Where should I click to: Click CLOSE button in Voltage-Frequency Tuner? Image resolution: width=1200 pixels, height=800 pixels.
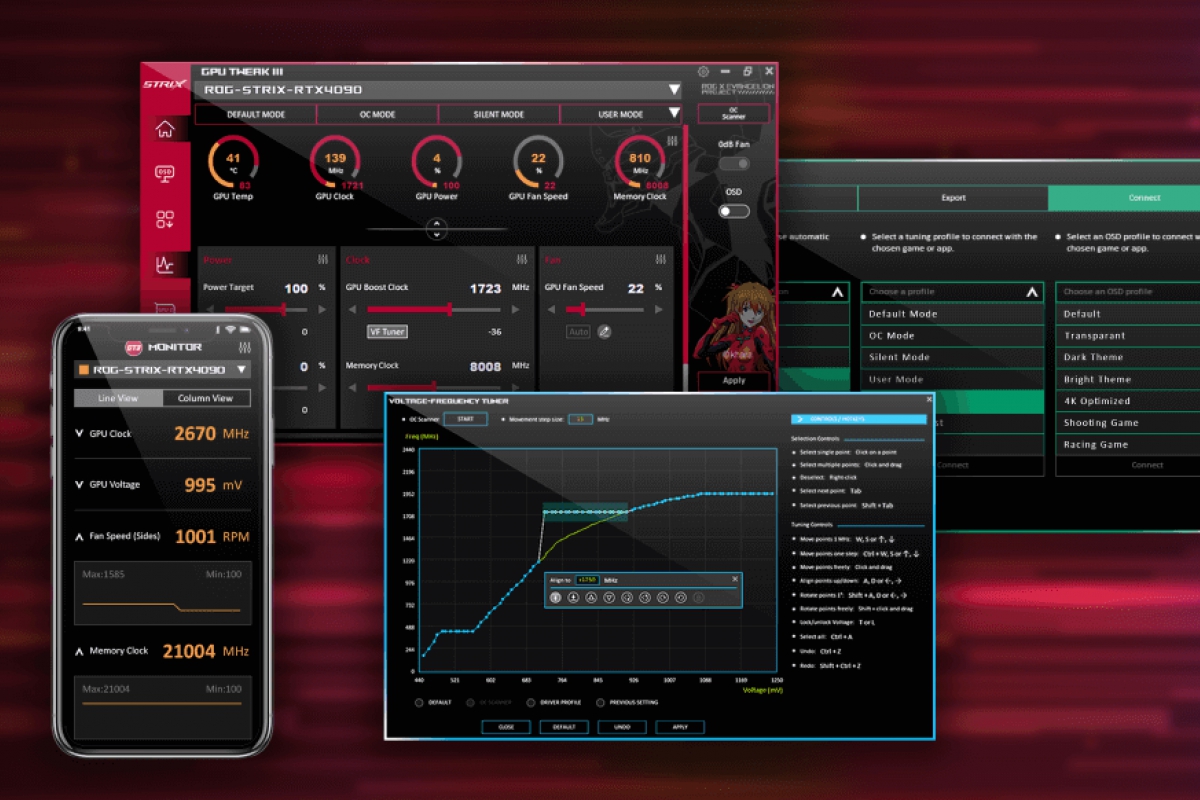(506, 727)
